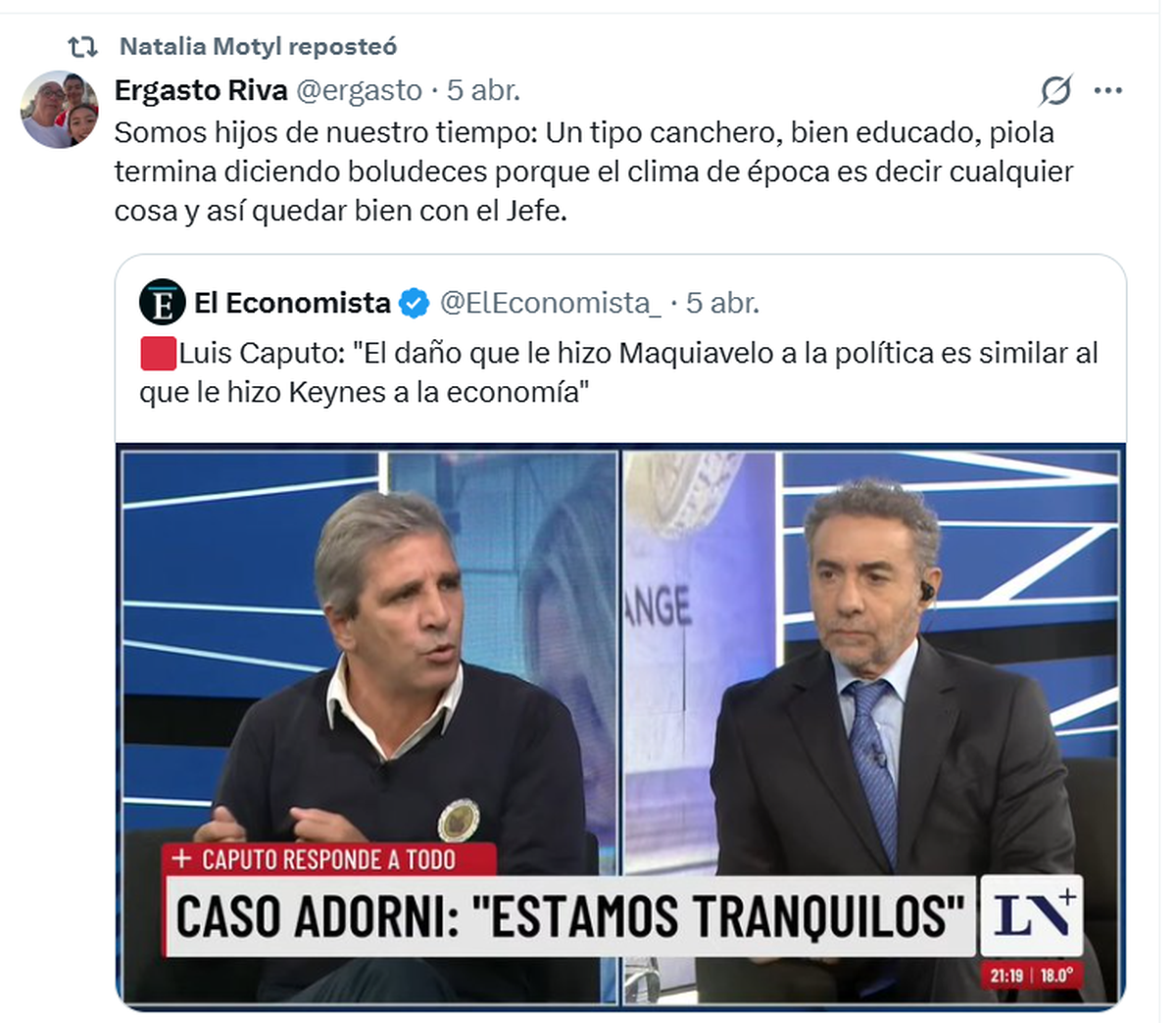
Task: Click the red square emoji before Luis Caputo
Action: [x=158, y=353]
